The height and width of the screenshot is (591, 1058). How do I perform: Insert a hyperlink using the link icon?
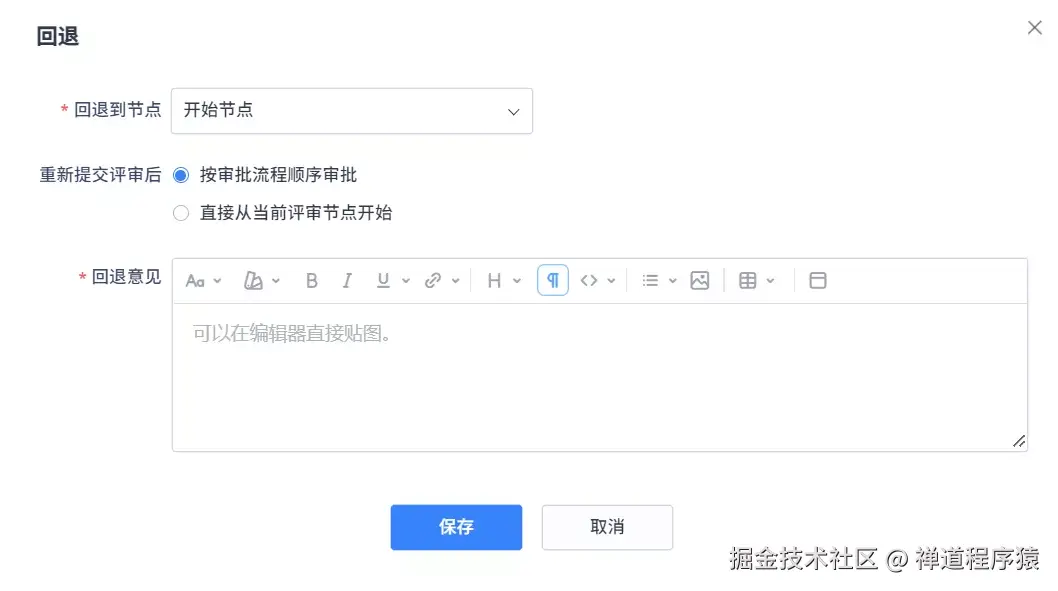click(433, 280)
